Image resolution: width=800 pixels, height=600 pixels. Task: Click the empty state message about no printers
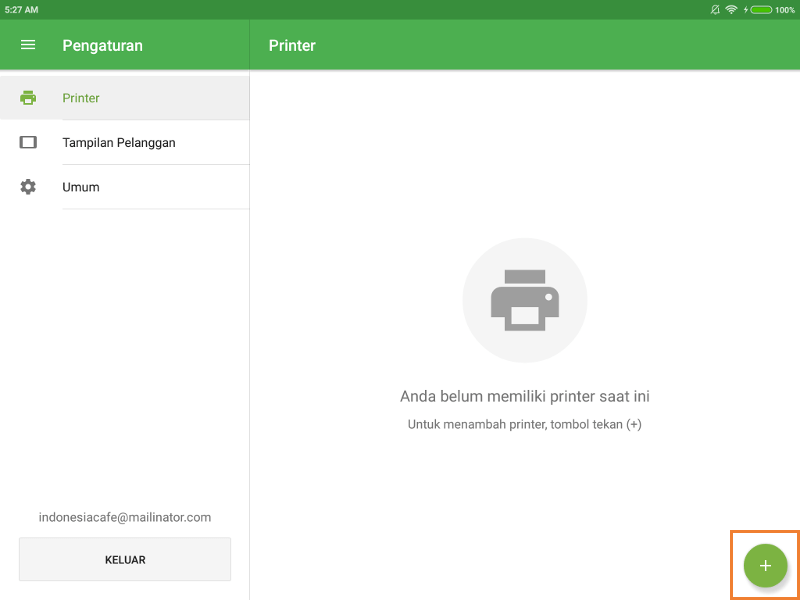[524, 396]
